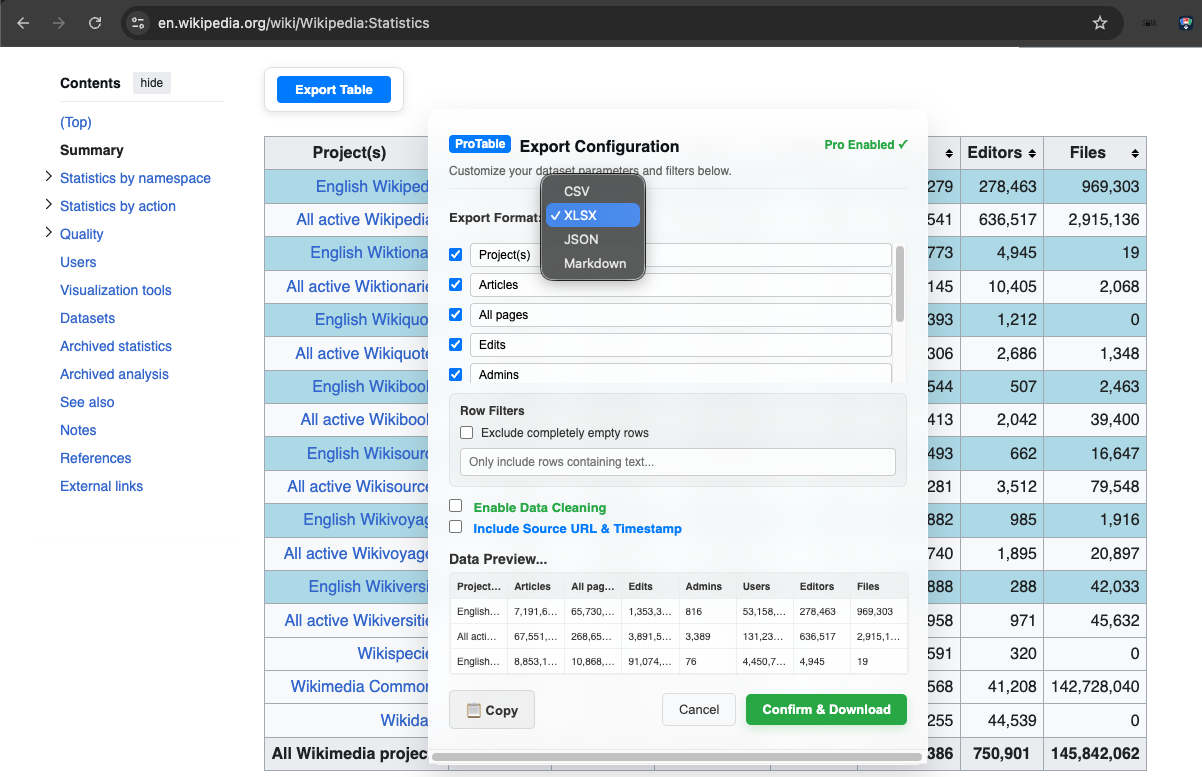1202x777 pixels.
Task: Expand Statistics by namespace section
Action: [48, 177]
